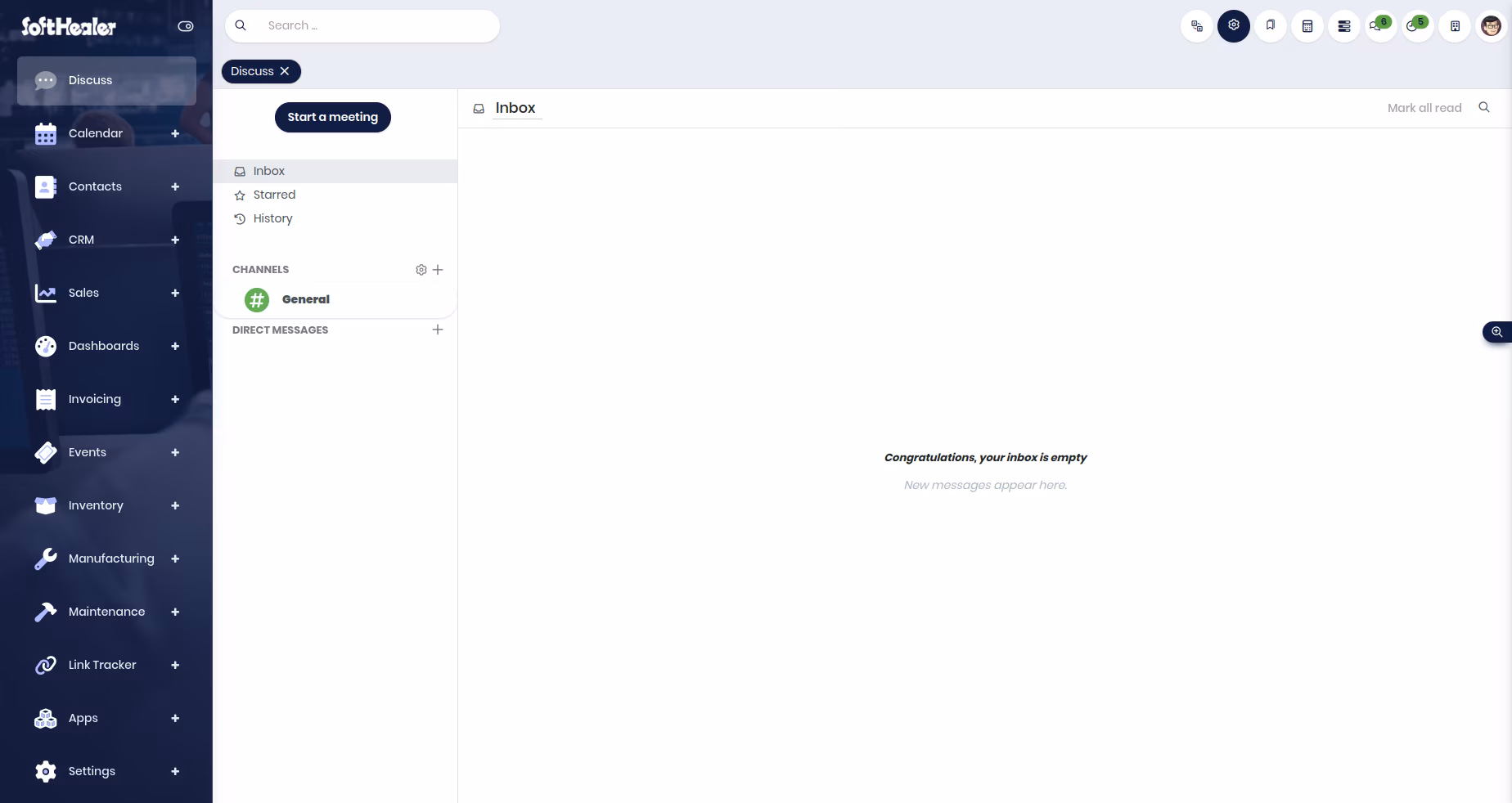Image resolution: width=1512 pixels, height=803 pixels.
Task: Collapse the CHANNELS section header
Action: (x=260, y=269)
